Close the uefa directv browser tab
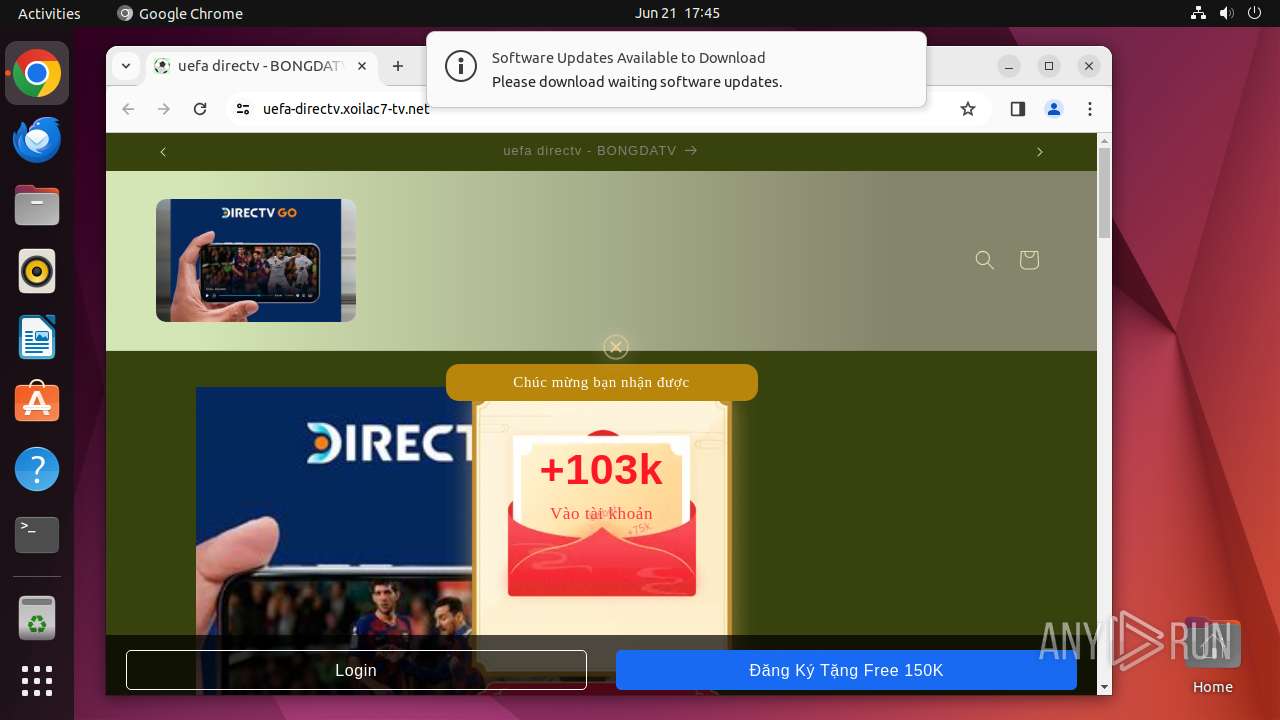The width and height of the screenshot is (1280, 720). 361,66
